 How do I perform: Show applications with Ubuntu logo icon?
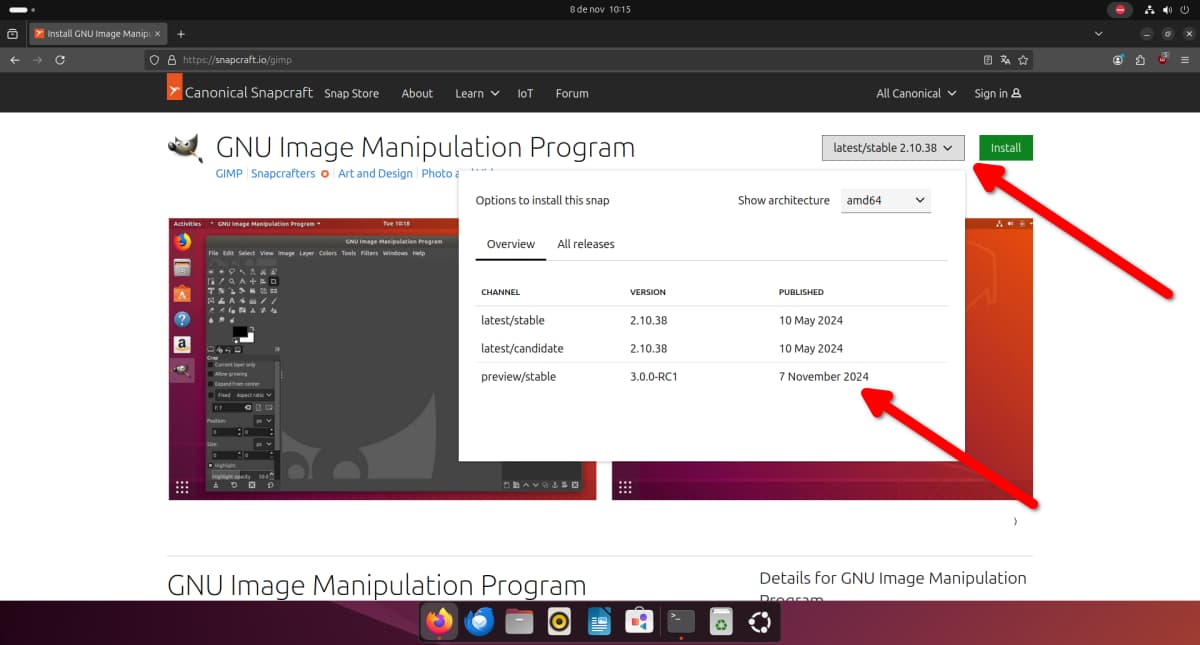point(760,622)
